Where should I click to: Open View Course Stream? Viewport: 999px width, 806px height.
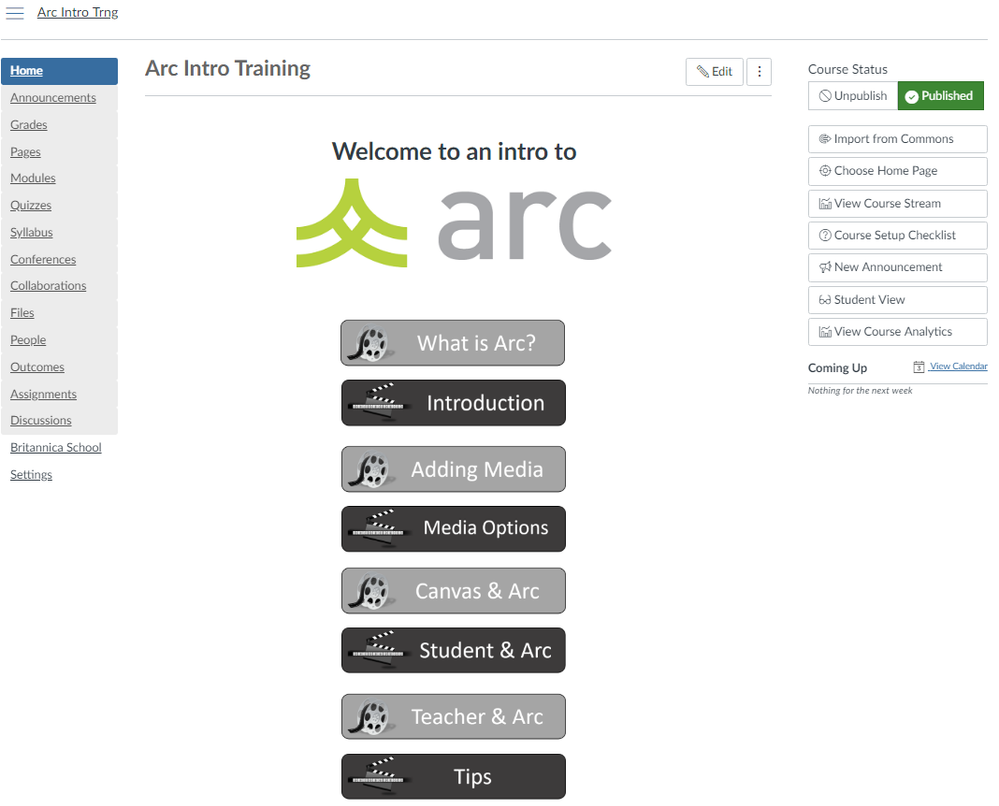(898, 203)
